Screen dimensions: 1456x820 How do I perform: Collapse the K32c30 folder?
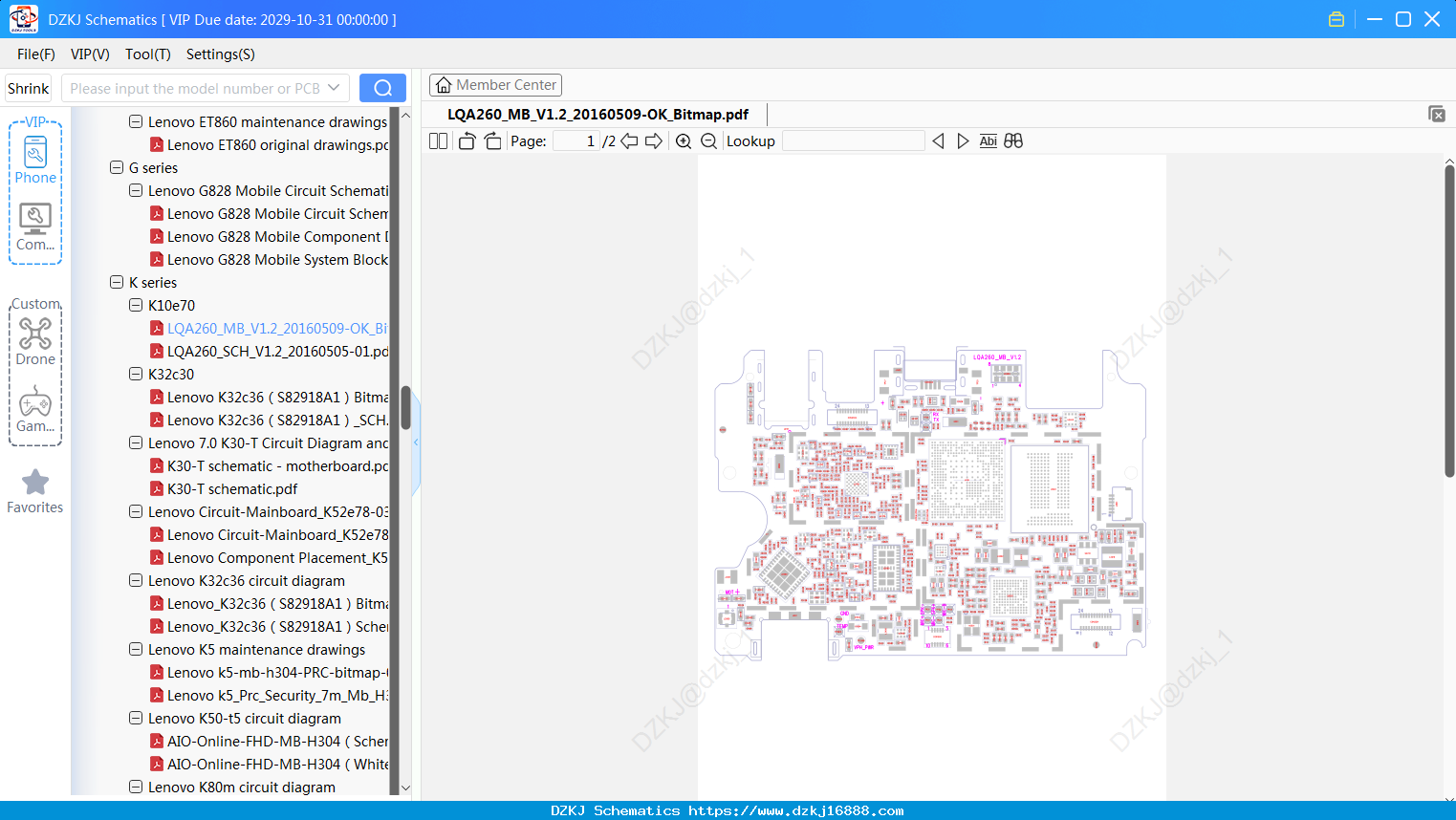point(136,374)
